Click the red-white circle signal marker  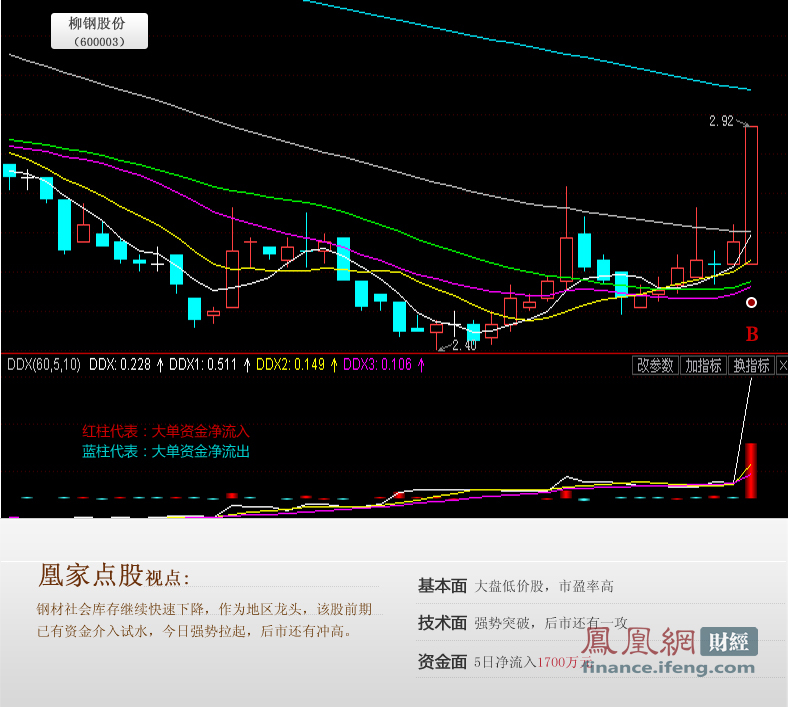coord(751,302)
